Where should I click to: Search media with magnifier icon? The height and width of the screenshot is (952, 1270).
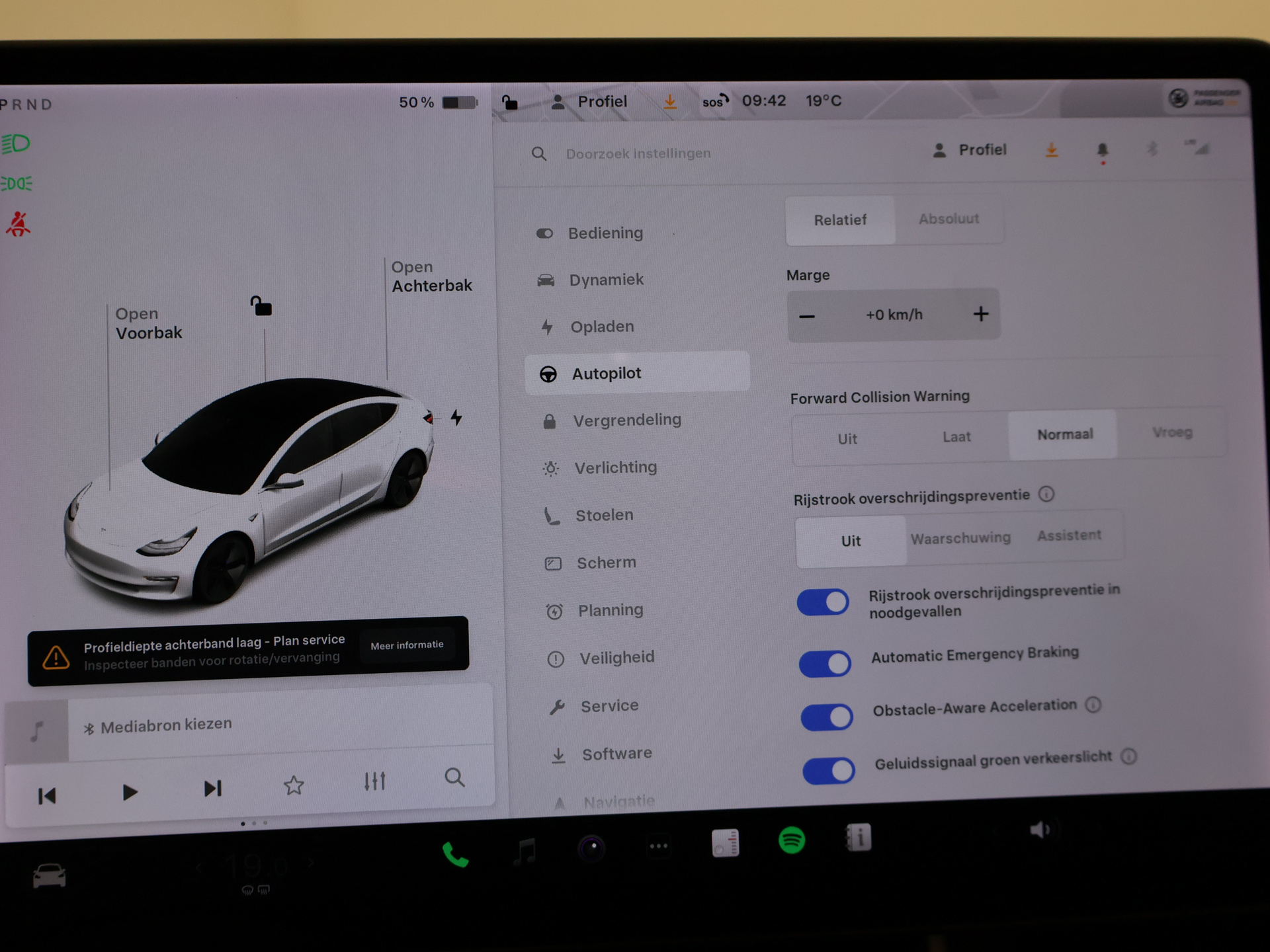point(454,777)
